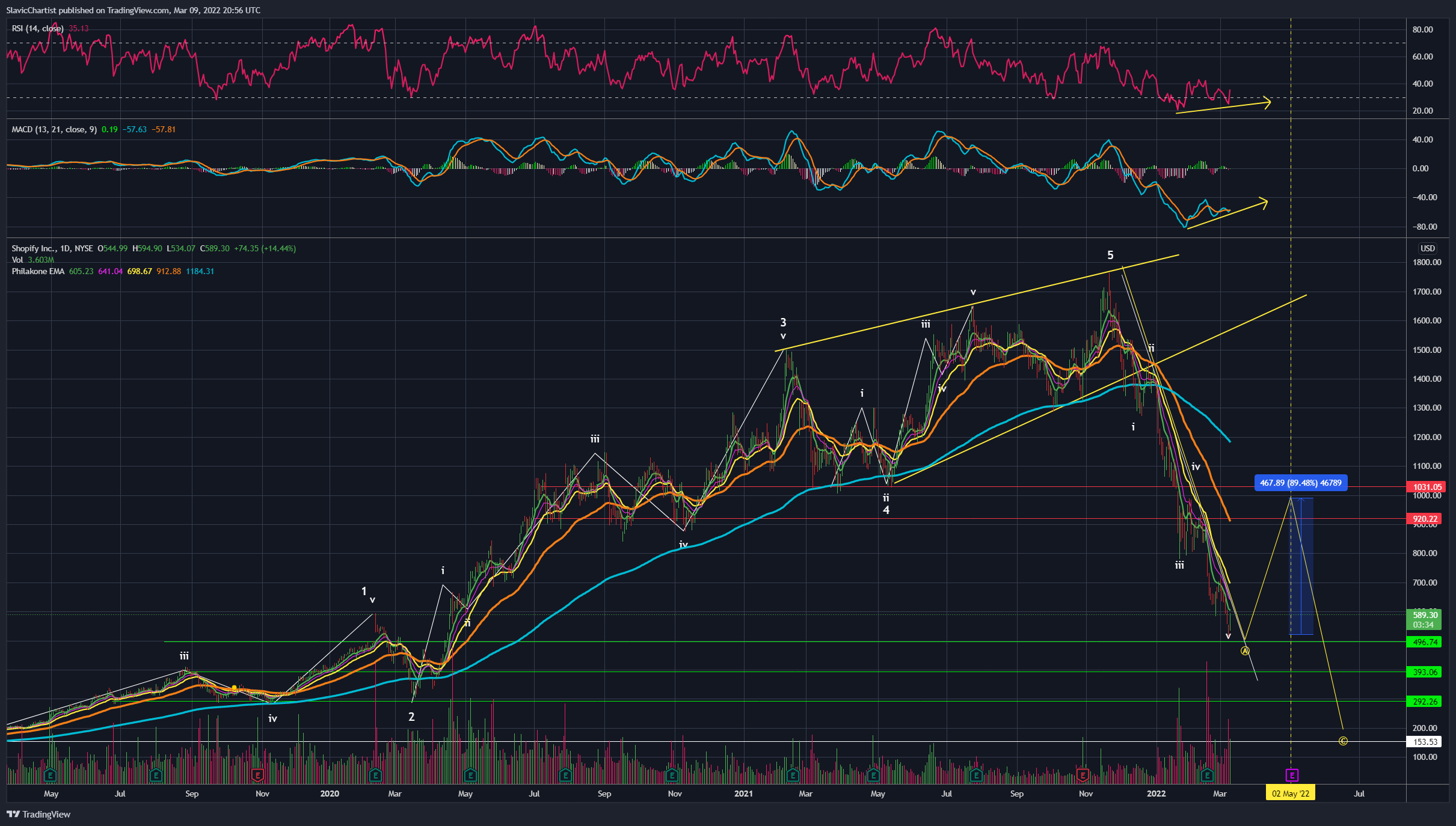Click the MACD axis value -80.00

[1424, 227]
